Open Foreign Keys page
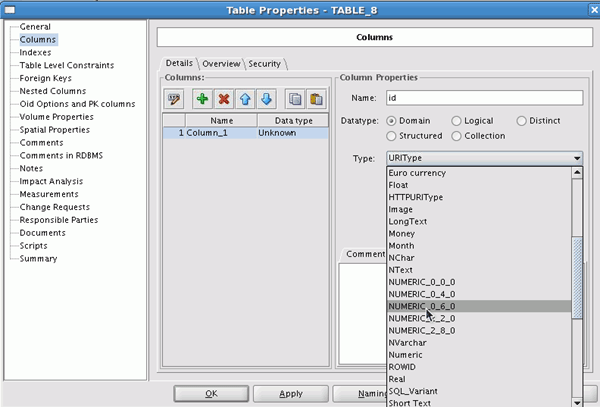 [x=46, y=78]
